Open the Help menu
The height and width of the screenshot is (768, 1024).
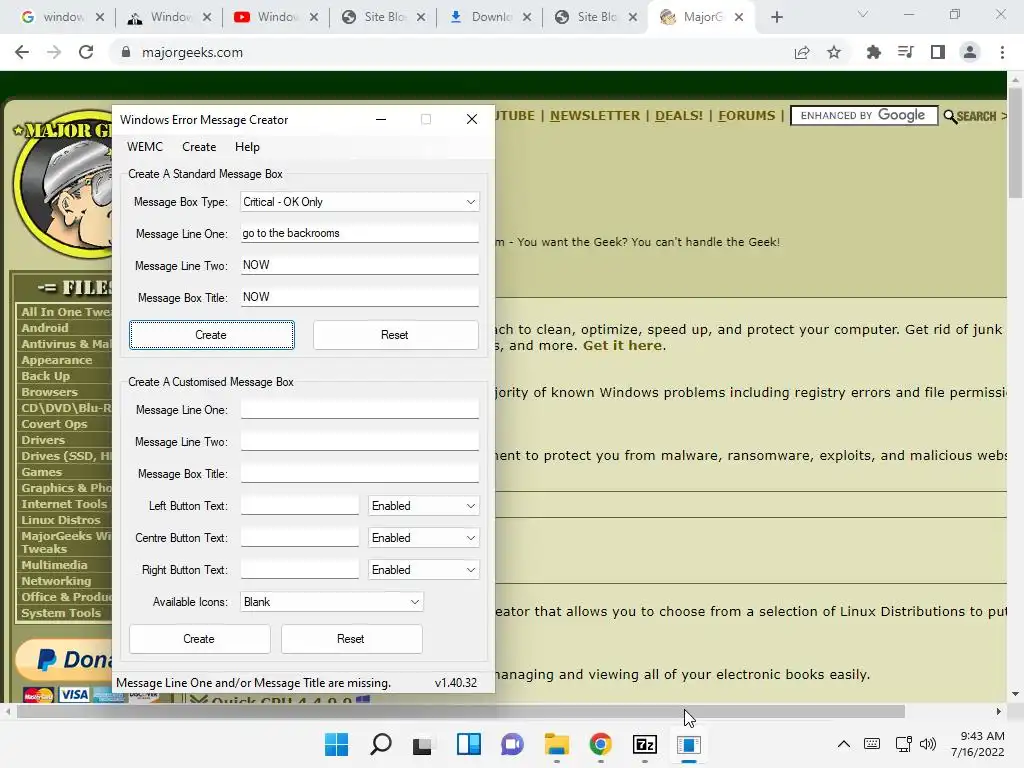coord(248,147)
